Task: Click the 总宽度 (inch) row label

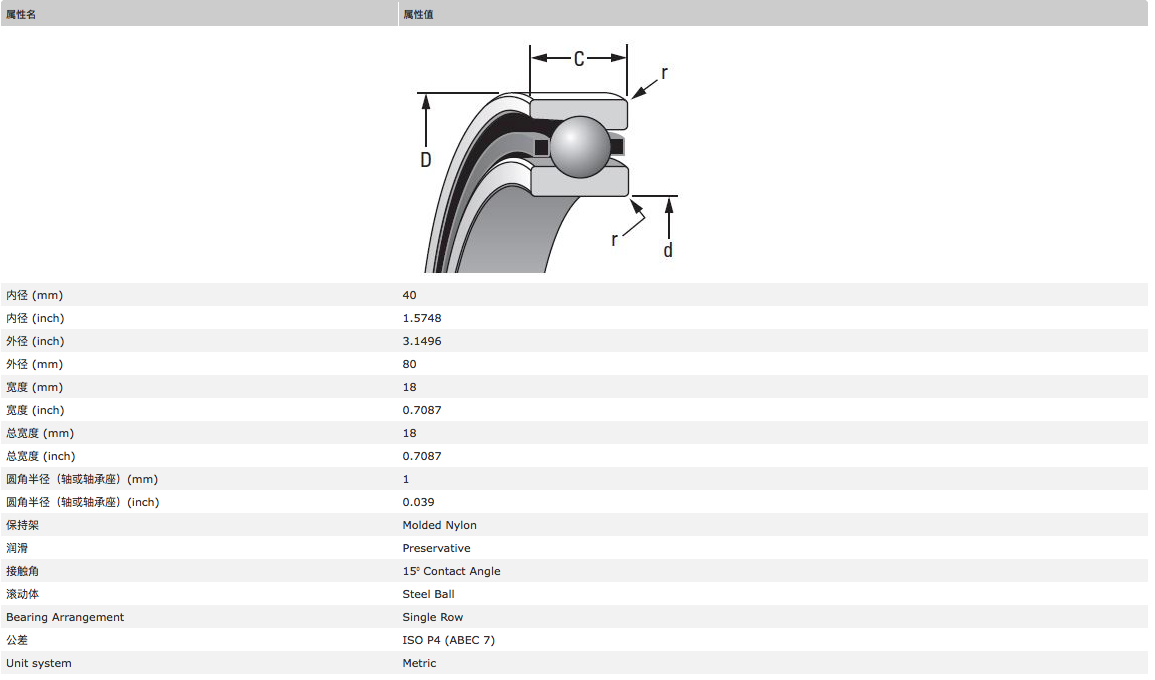Action: click(40, 456)
